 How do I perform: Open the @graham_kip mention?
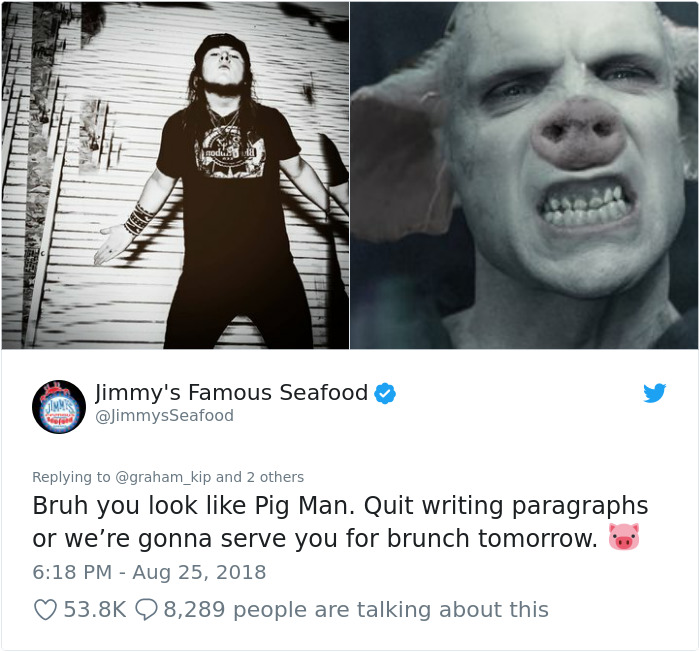click(x=163, y=477)
